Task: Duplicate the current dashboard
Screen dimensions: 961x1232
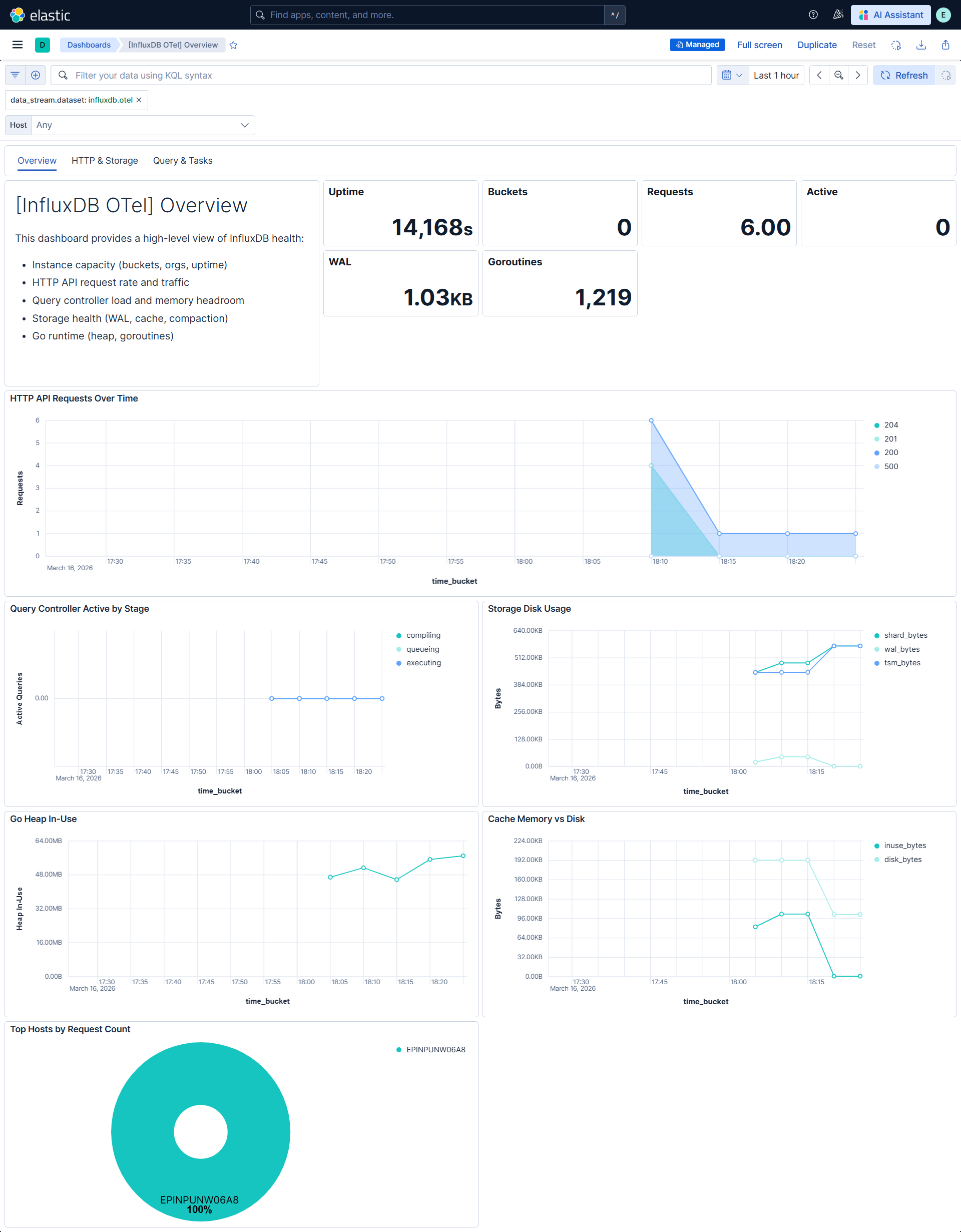Action: (x=817, y=45)
